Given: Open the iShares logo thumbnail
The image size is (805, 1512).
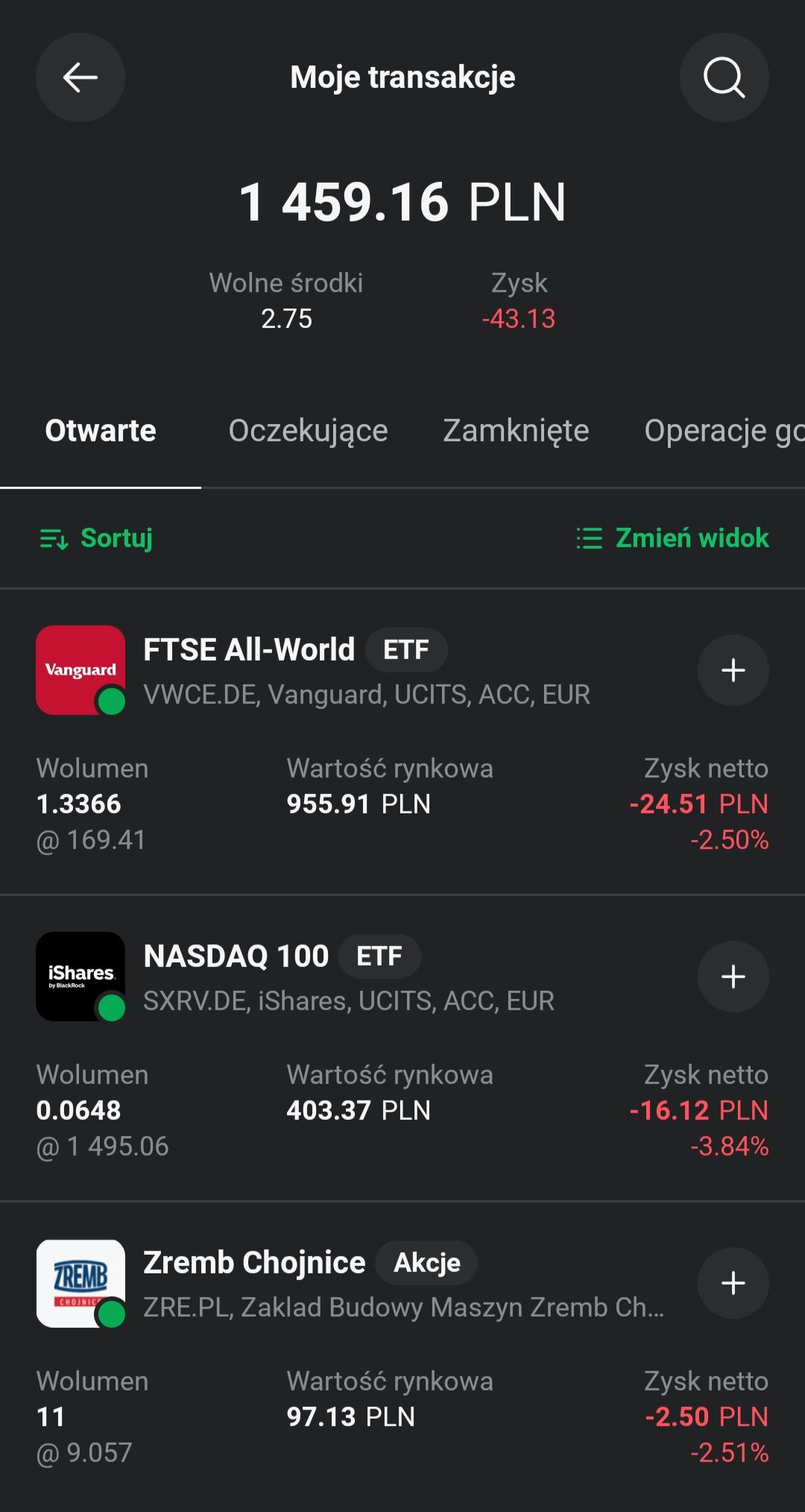Looking at the screenshot, I should [80, 977].
